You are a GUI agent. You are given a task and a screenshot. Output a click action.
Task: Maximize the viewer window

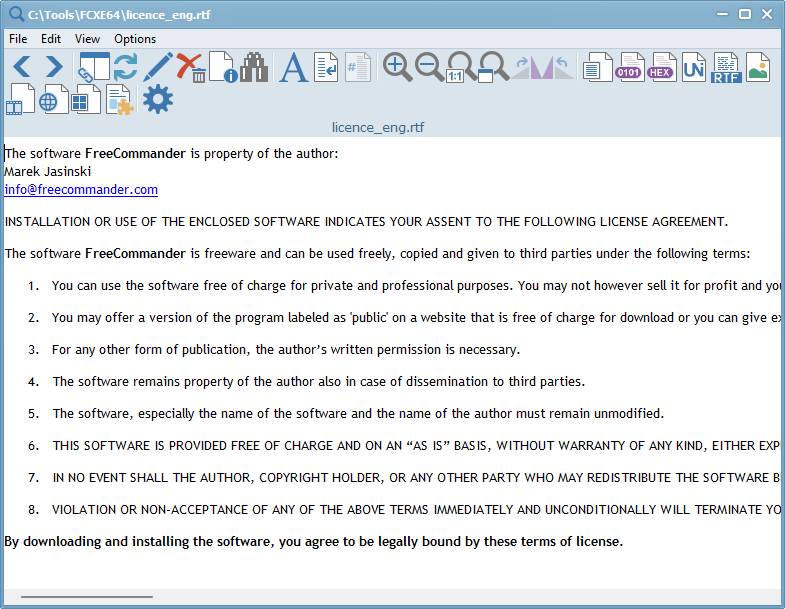[744, 14]
